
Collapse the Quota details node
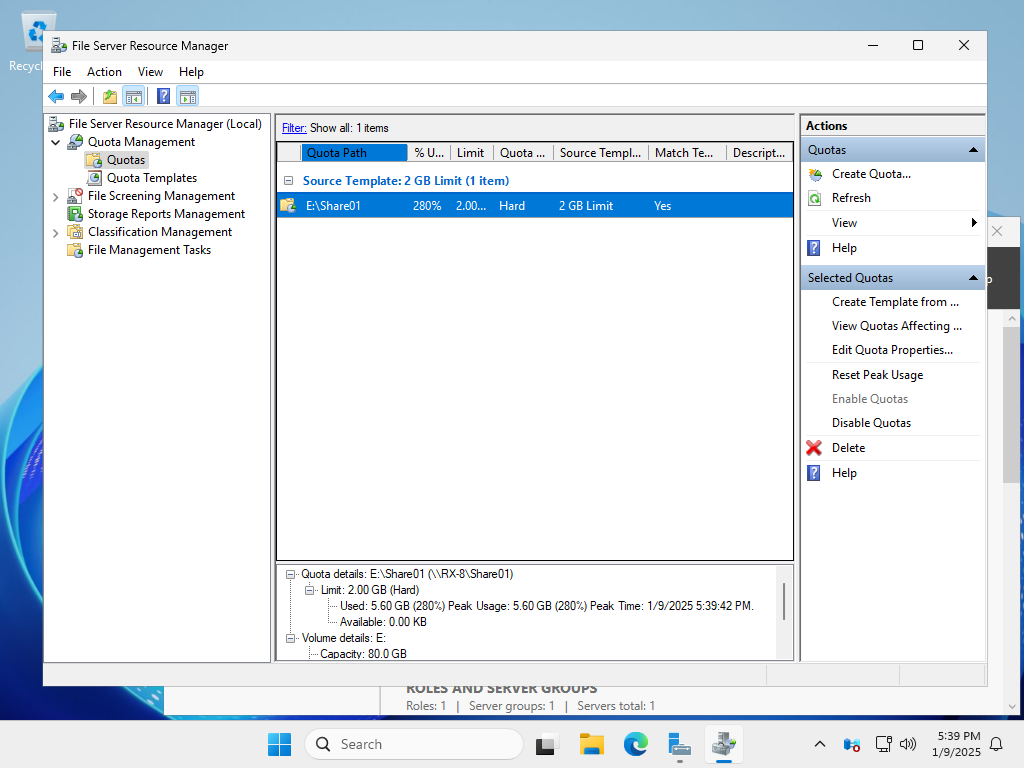pos(291,575)
